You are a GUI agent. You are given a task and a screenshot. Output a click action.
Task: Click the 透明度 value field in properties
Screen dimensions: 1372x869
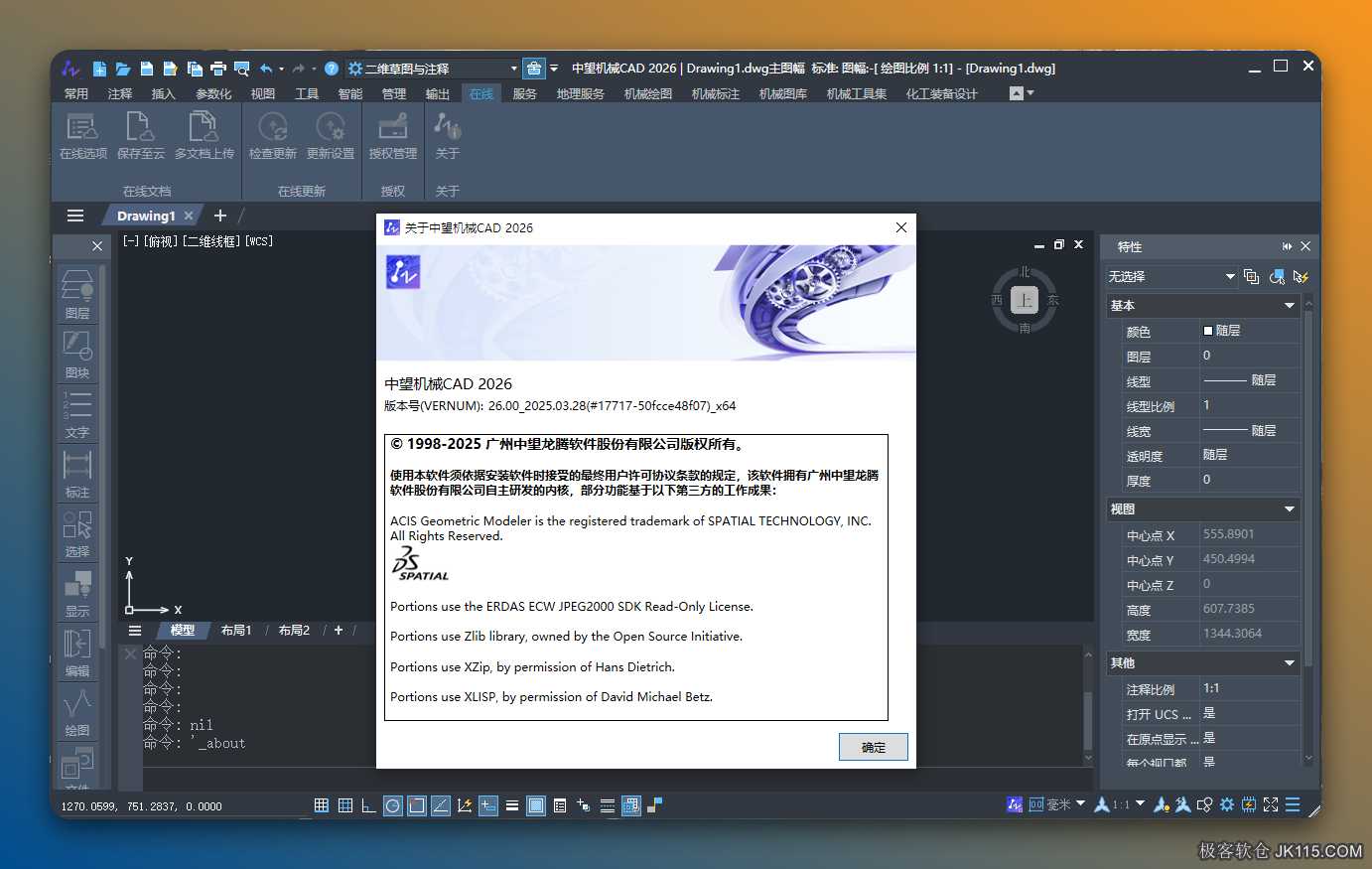1249,455
